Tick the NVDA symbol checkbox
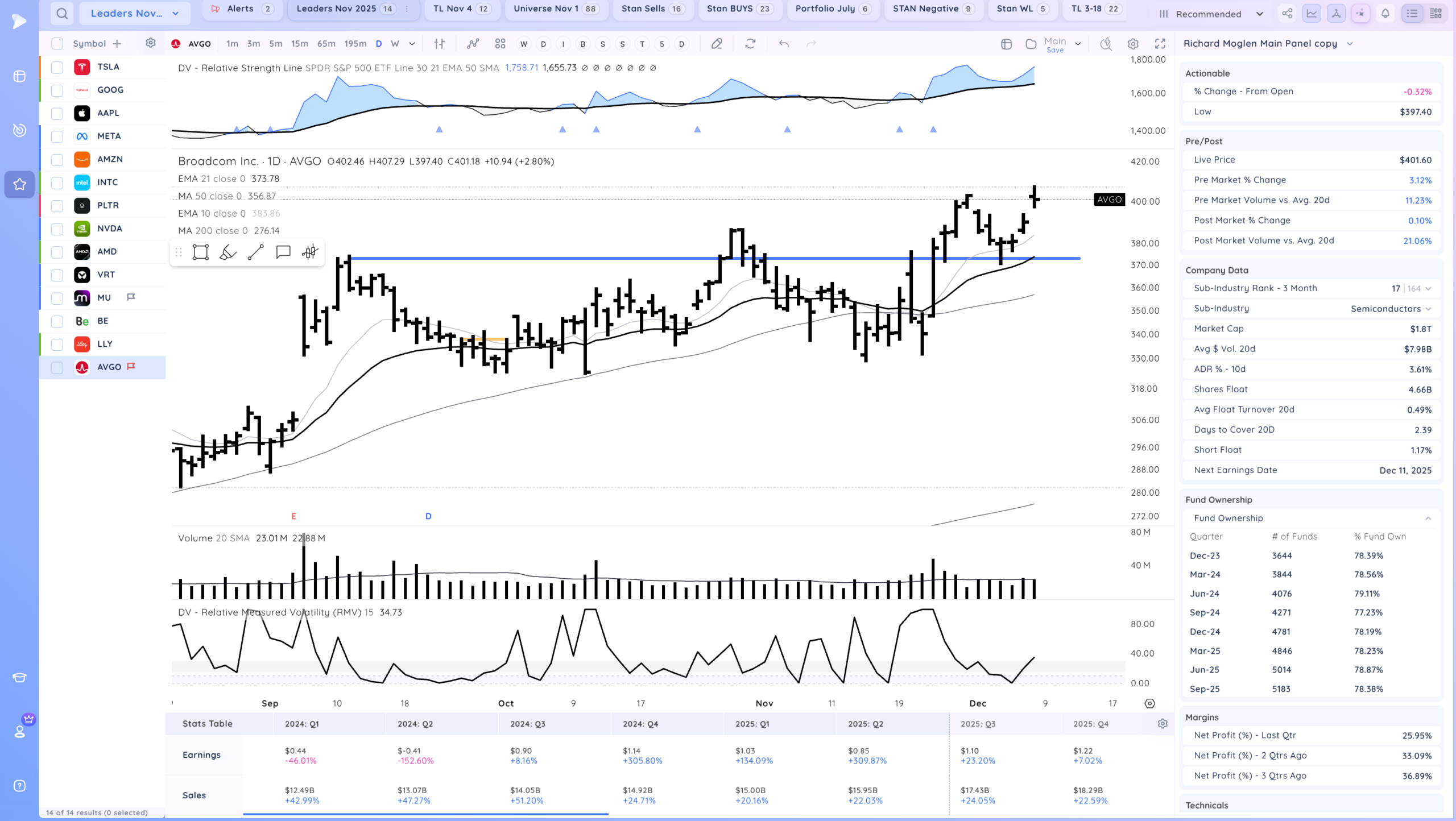Image resolution: width=1456 pixels, height=821 pixels. pyautogui.click(x=57, y=229)
